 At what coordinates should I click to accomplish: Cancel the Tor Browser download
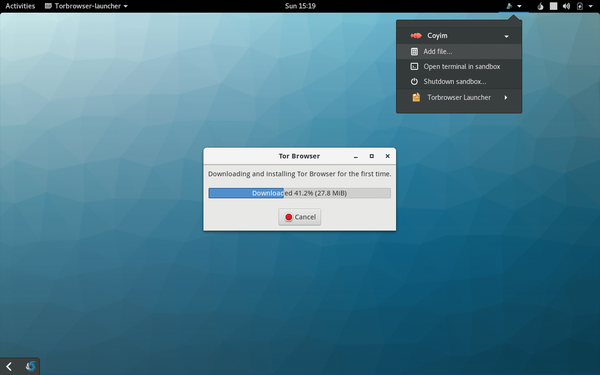point(300,217)
